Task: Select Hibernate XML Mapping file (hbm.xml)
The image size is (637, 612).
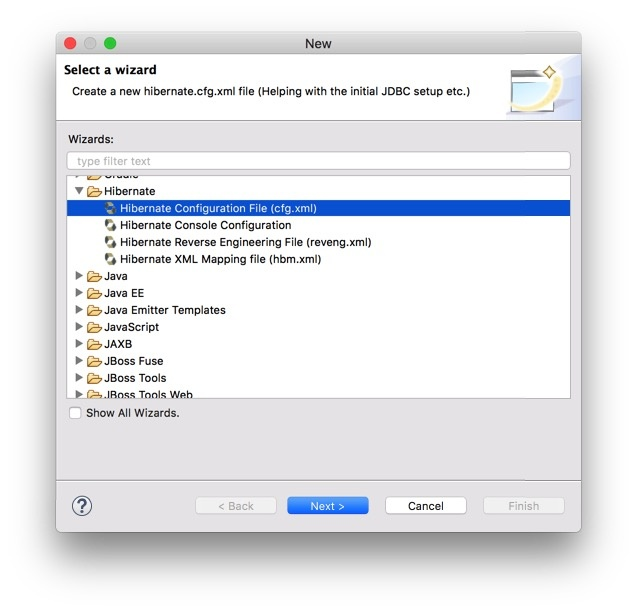Action: [221, 259]
